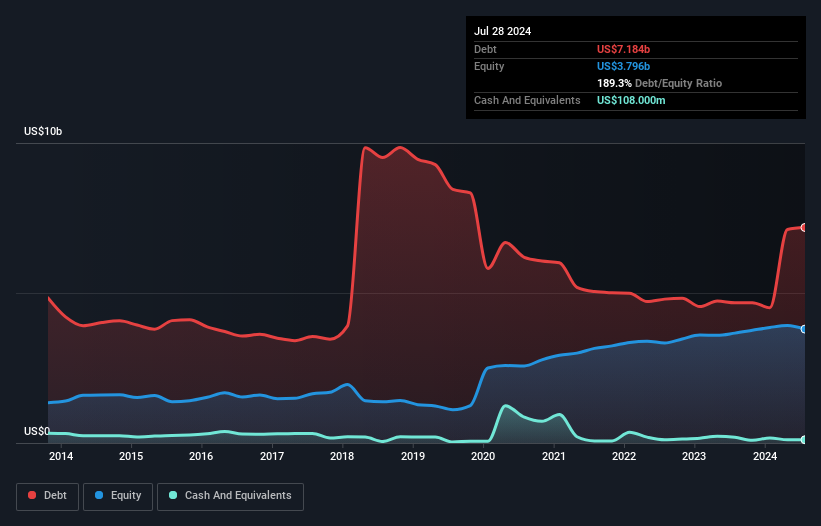Select the 2024 x-axis label
The height and width of the screenshot is (526, 821).
[x=765, y=456]
